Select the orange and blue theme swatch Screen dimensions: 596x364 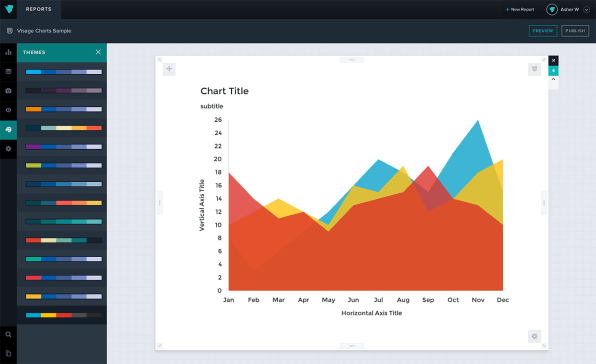[x=63, y=109]
